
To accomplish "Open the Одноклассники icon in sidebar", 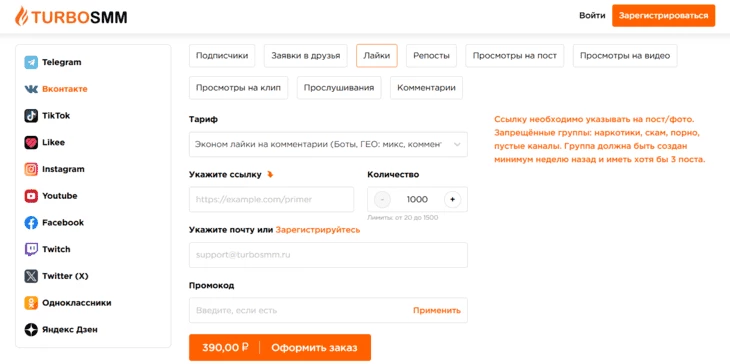I will pos(31,303).
